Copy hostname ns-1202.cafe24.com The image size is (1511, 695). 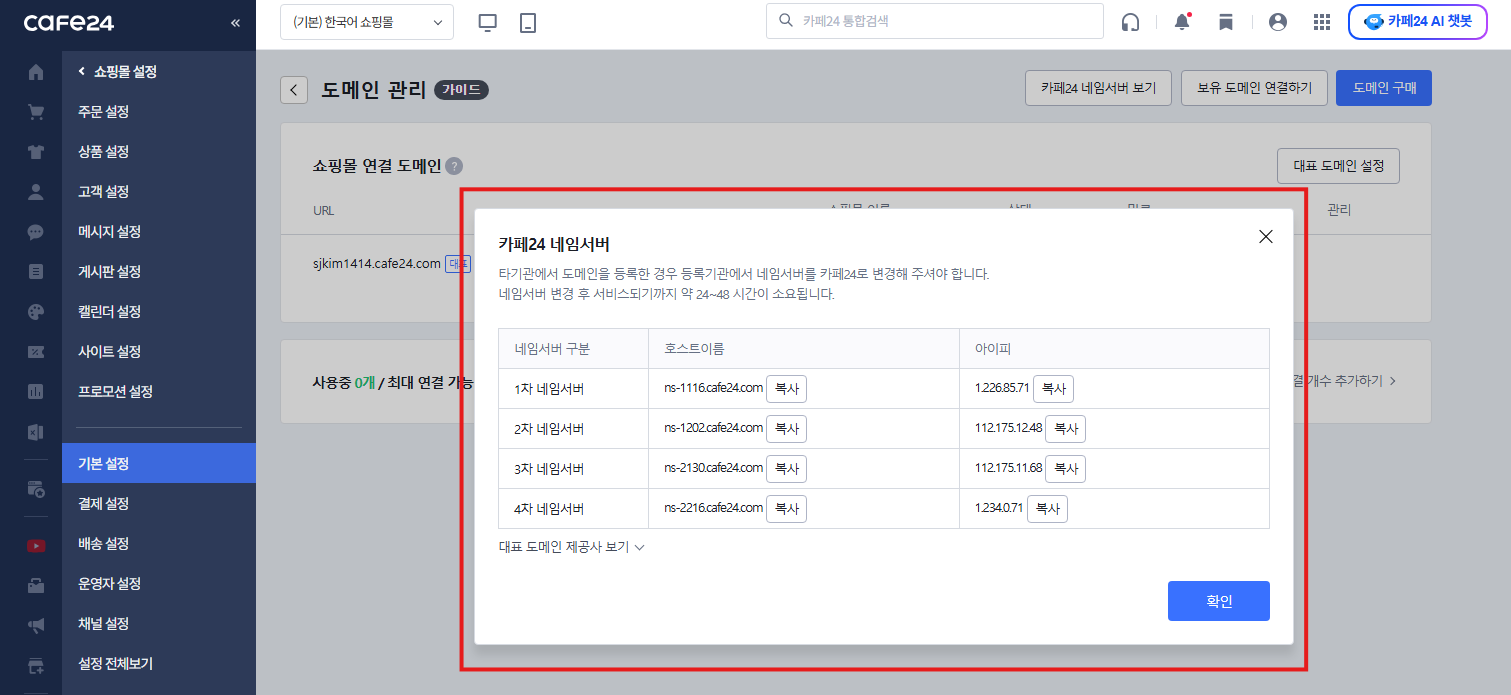(786, 429)
